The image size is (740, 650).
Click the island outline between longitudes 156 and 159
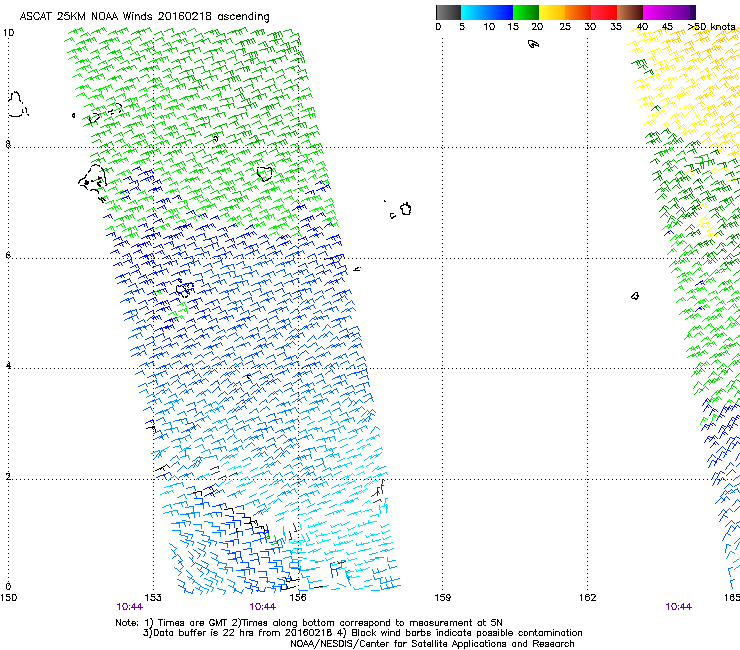point(406,209)
